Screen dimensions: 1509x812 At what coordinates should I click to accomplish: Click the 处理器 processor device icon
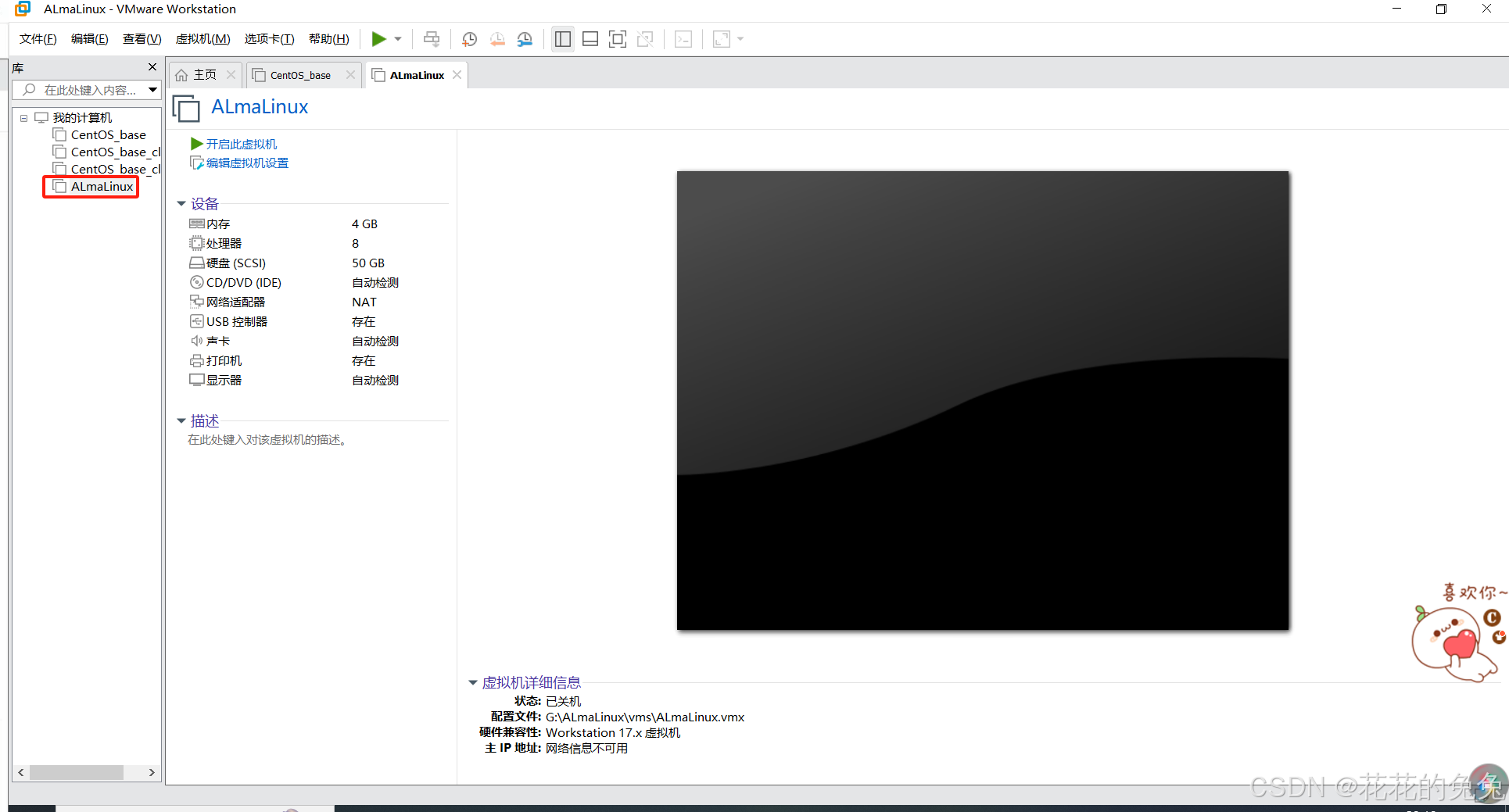click(197, 243)
